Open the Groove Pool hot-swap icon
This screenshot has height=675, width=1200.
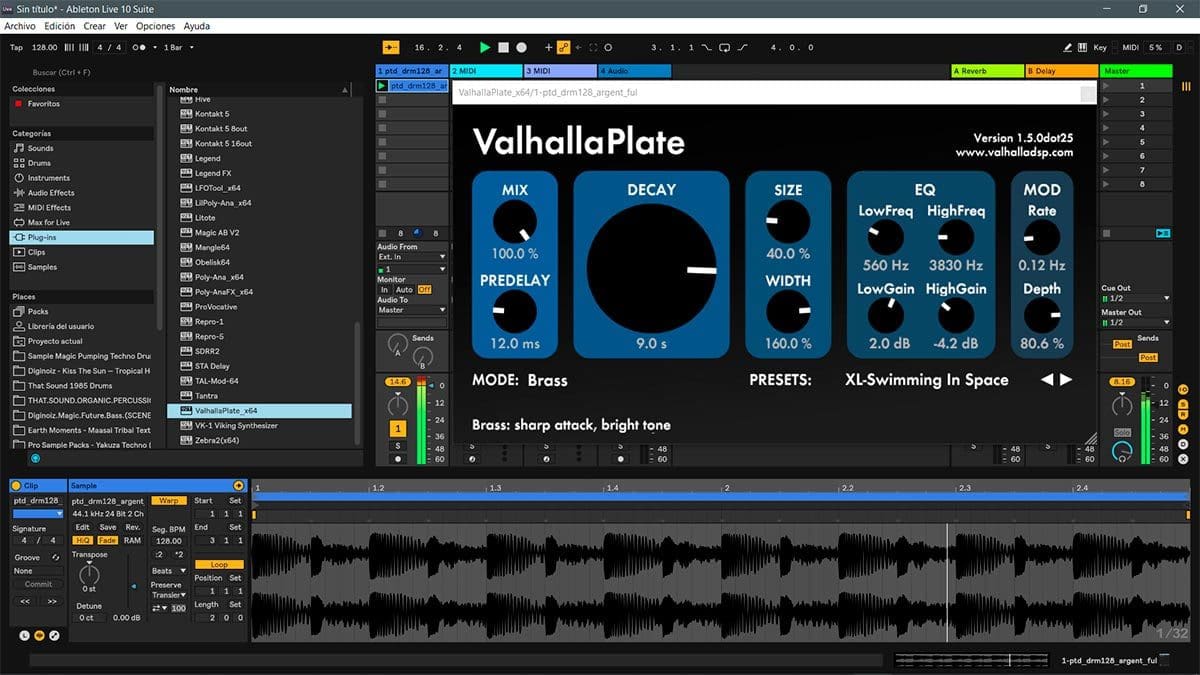tap(55, 557)
